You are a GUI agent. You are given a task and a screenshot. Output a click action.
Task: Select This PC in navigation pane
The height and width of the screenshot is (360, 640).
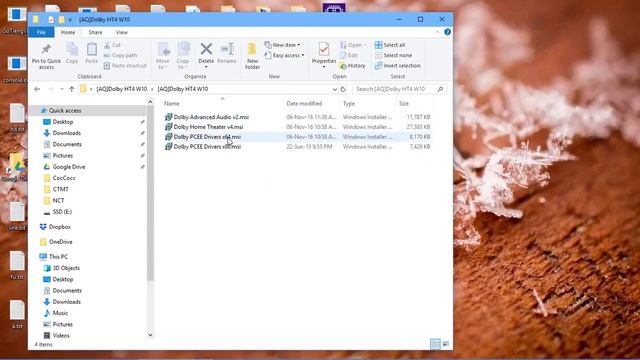[x=58, y=257]
